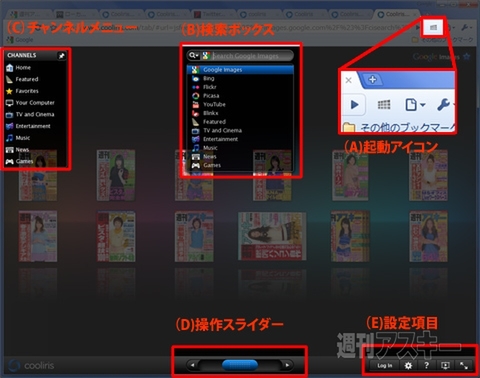Screen dimensions: 480x378
Task: Choose Blinkx in the search list
Action: click(x=240, y=113)
